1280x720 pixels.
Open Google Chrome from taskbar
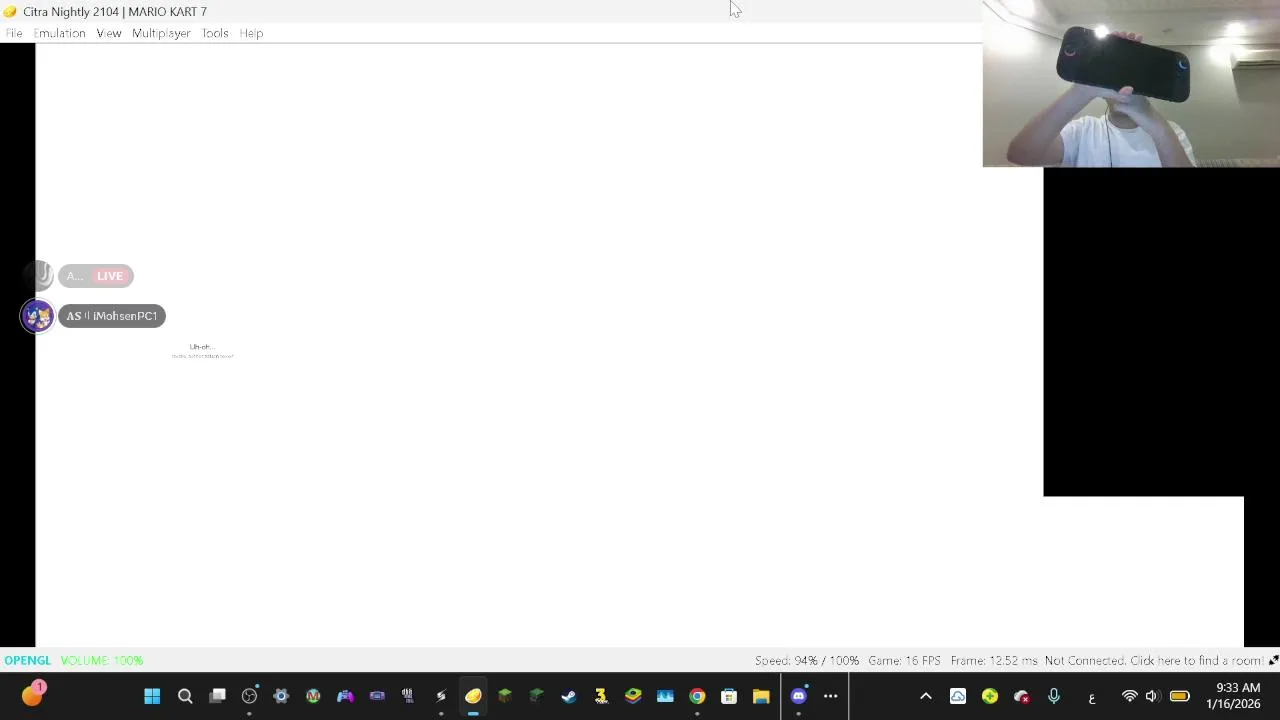click(697, 696)
